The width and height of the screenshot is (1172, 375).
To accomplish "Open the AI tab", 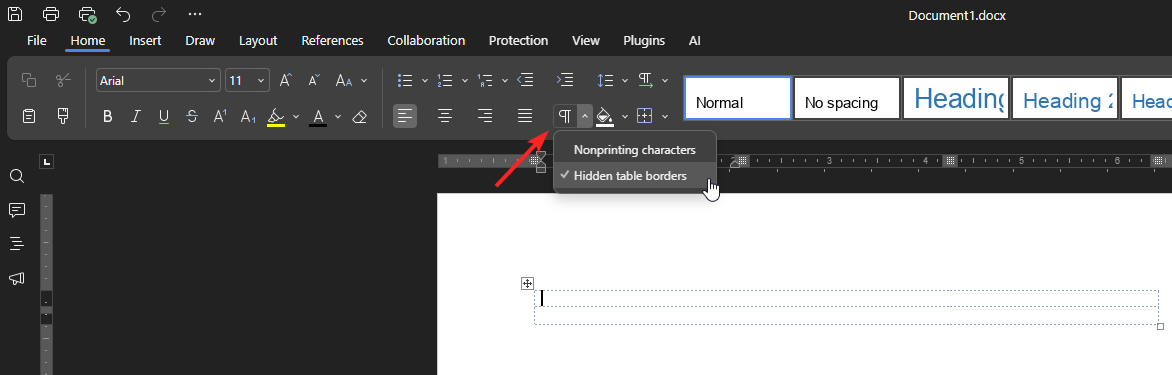I will 694,40.
